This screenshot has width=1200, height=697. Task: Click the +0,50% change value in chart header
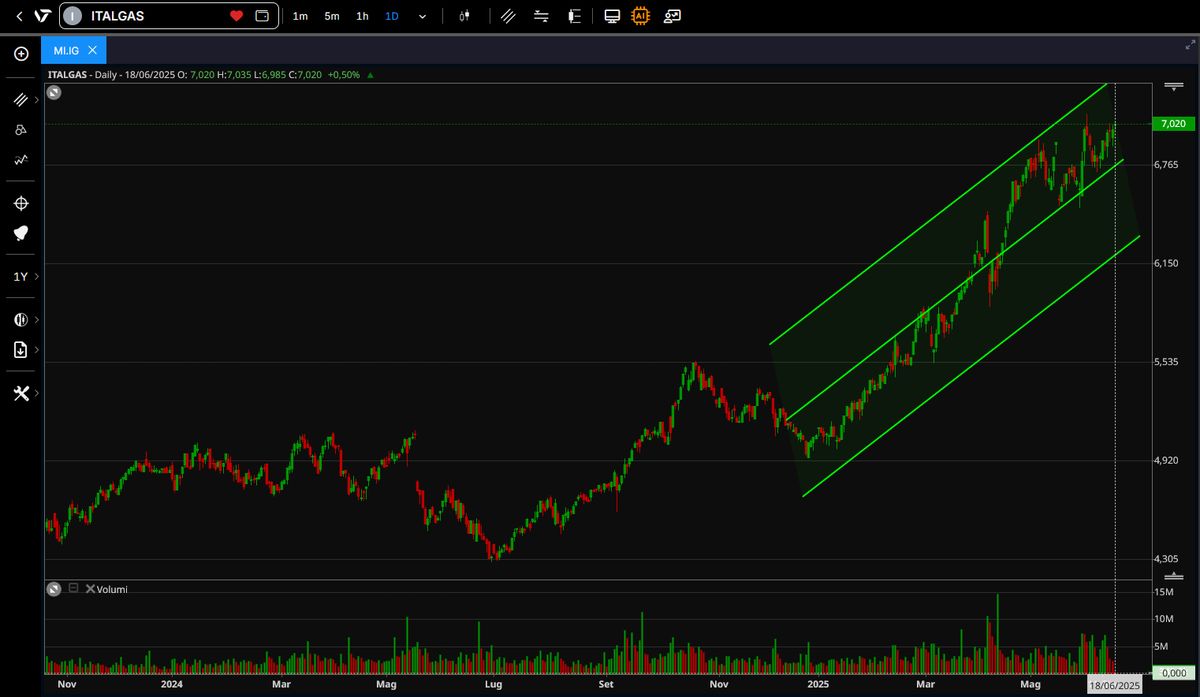(344, 75)
